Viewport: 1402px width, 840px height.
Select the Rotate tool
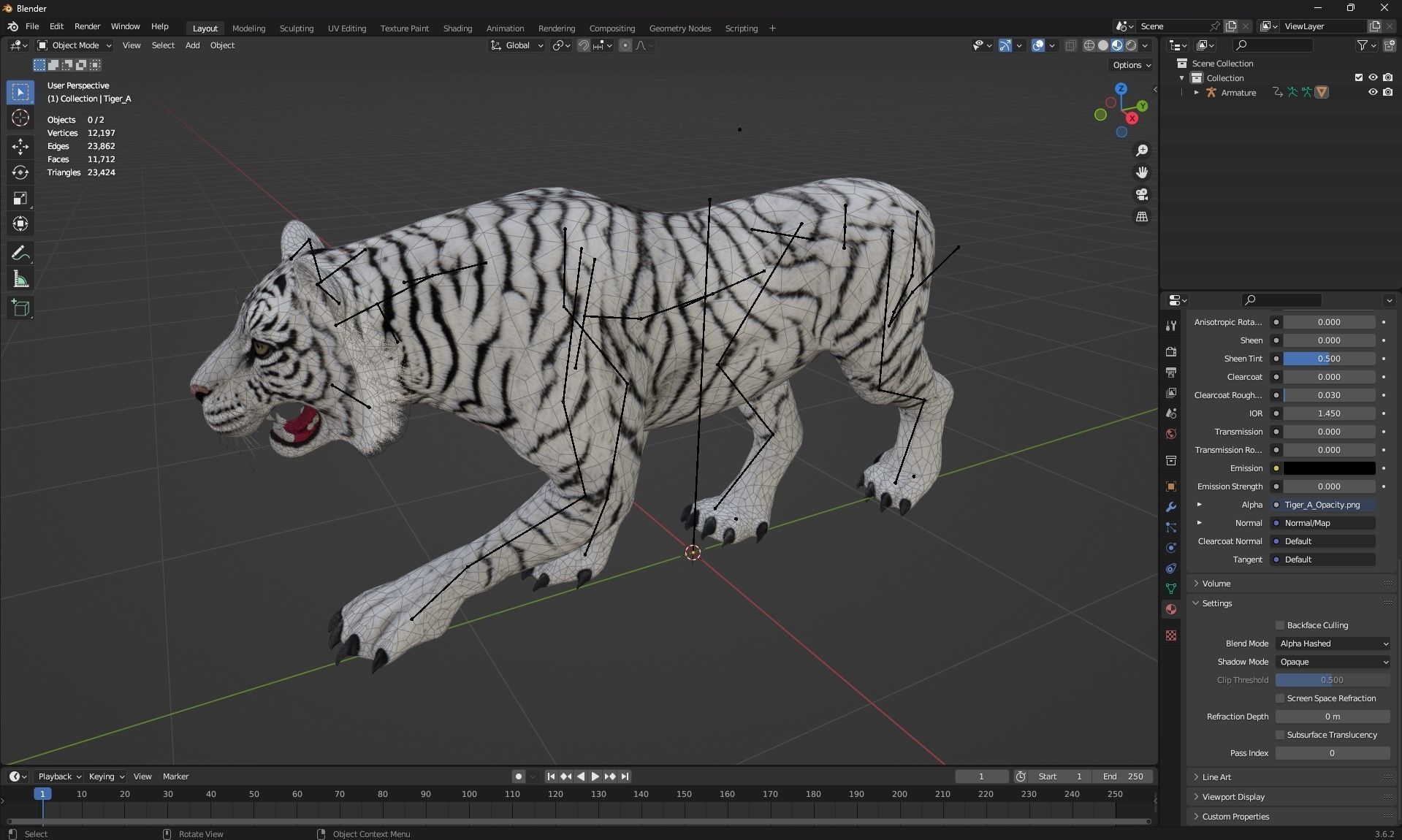(20, 172)
